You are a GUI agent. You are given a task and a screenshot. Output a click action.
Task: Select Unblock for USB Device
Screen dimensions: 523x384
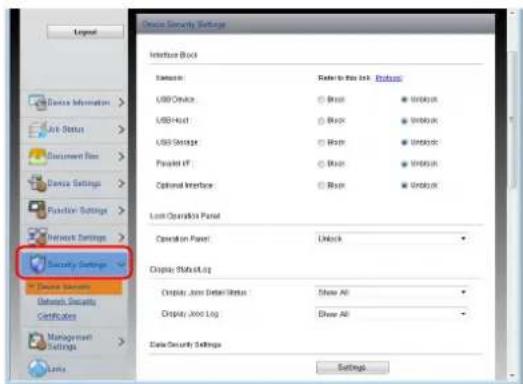point(404,99)
